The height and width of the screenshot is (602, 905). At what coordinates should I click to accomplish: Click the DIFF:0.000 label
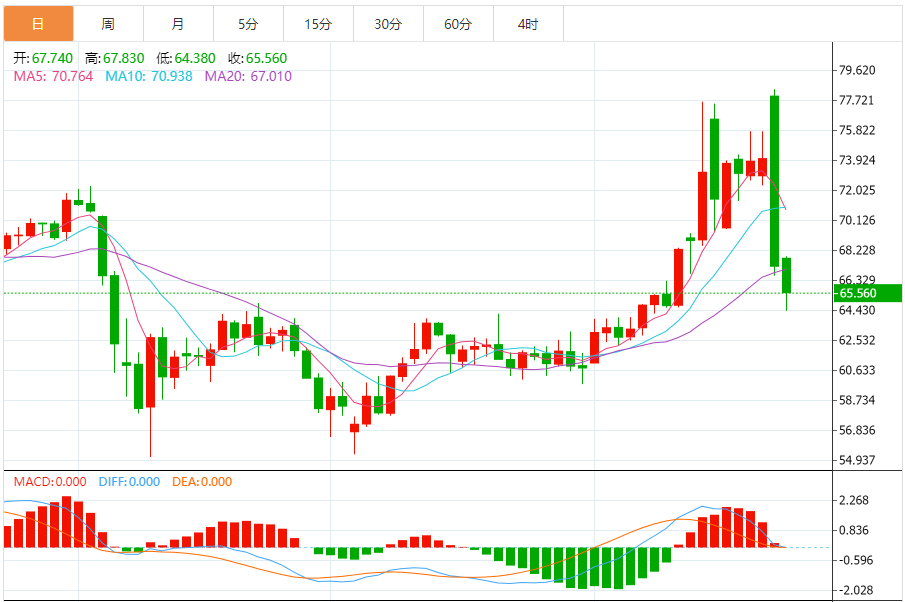[129, 482]
